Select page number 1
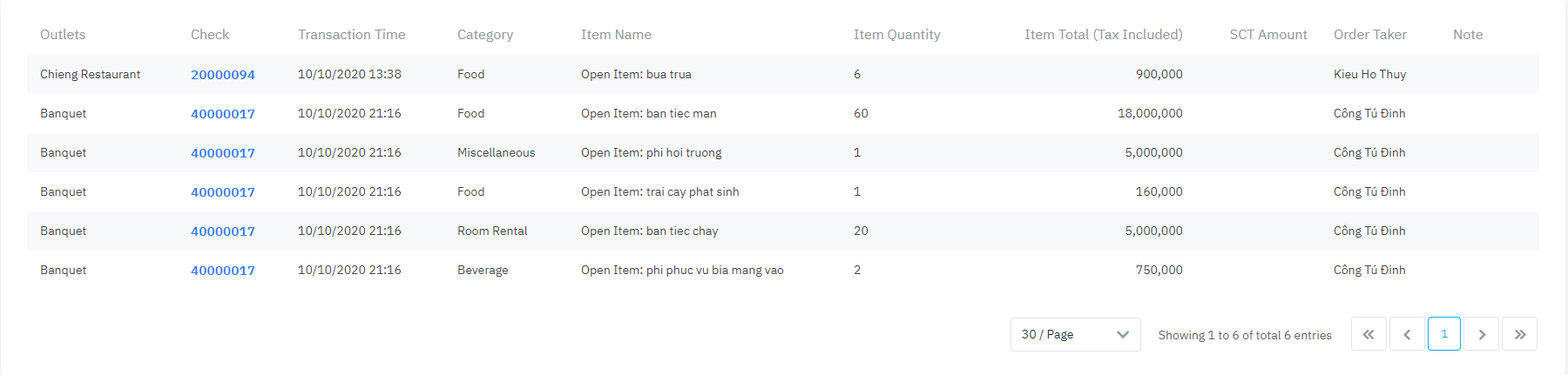Screen dimensions: 1568x375 pyautogui.click(x=1444, y=334)
